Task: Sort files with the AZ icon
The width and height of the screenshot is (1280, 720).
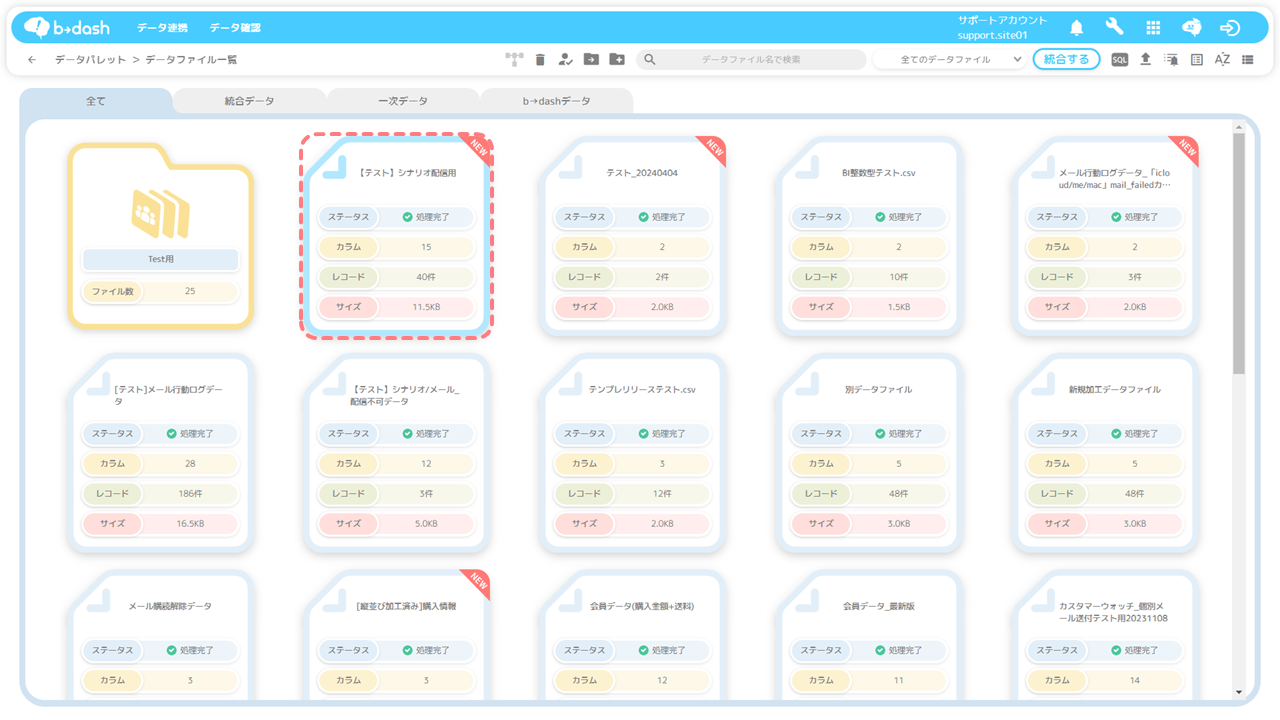Action: tap(1222, 60)
